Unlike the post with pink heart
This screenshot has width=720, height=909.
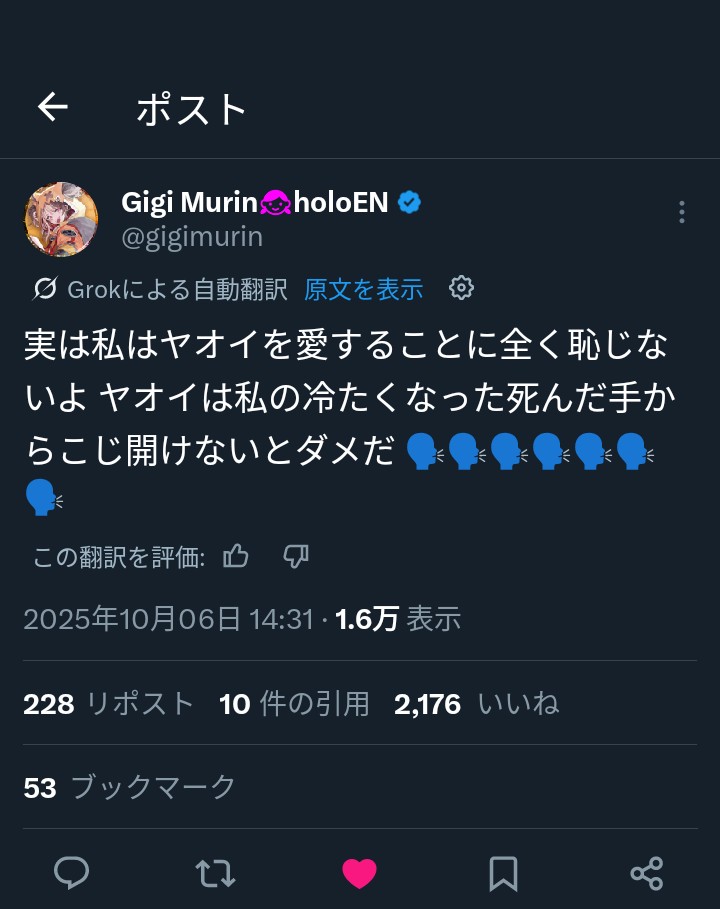click(359, 873)
